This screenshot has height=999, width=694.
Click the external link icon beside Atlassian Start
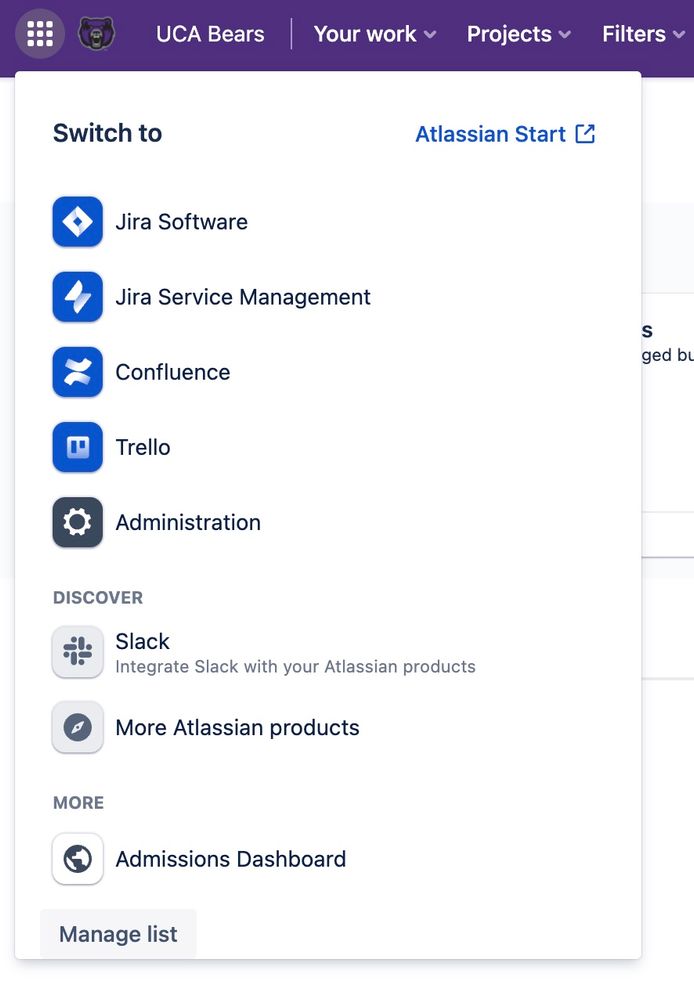(x=585, y=134)
